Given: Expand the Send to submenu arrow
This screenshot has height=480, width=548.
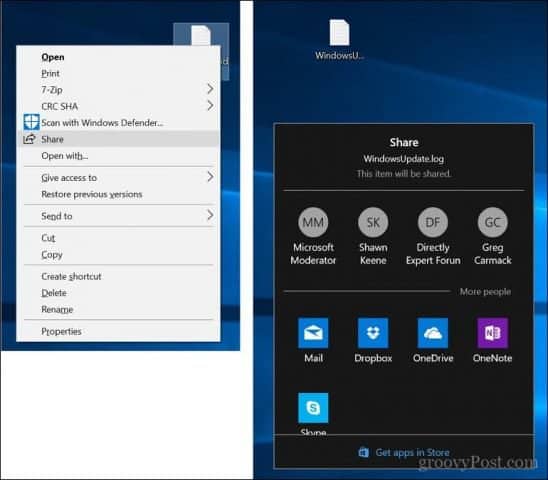Looking at the screenshot, I should [x=210, y=215].
